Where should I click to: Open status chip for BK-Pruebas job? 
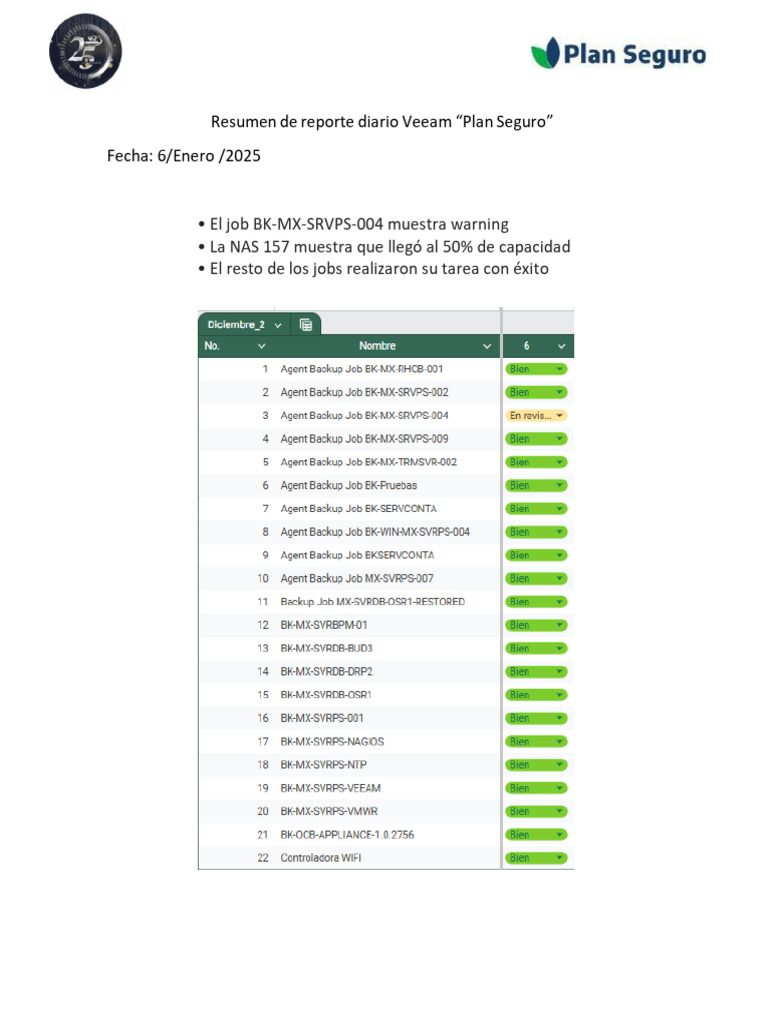click(537, 485)
